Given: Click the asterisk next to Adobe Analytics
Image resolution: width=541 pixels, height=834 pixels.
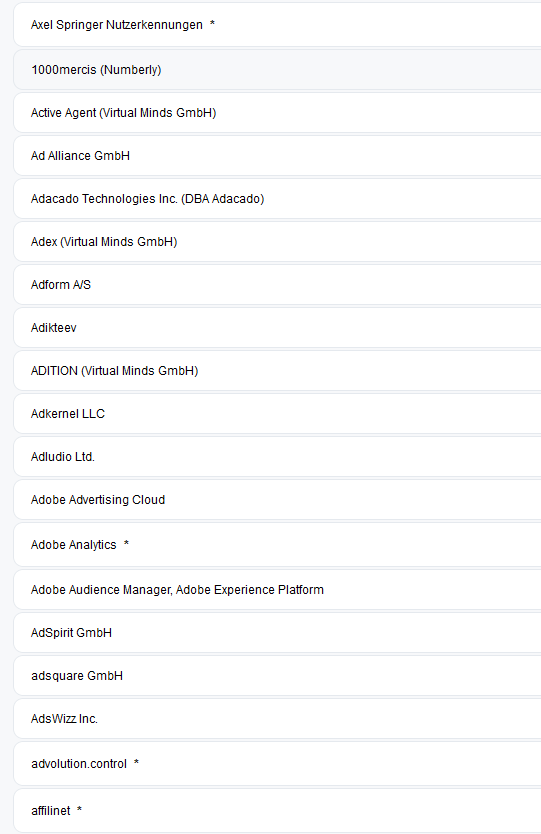Looking at the screenshot, I should point(126,544).
